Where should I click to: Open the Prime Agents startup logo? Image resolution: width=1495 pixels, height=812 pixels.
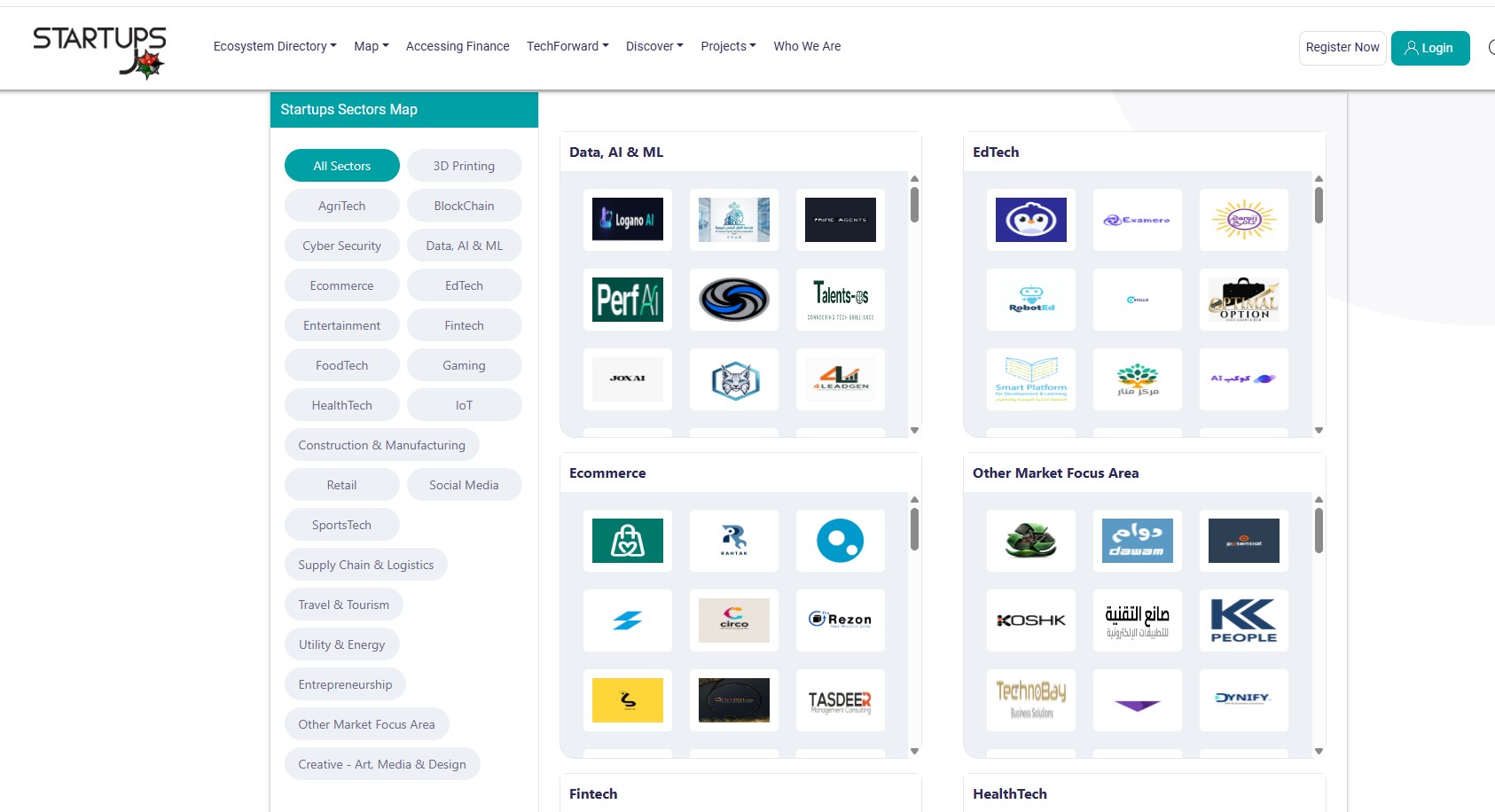841,220
